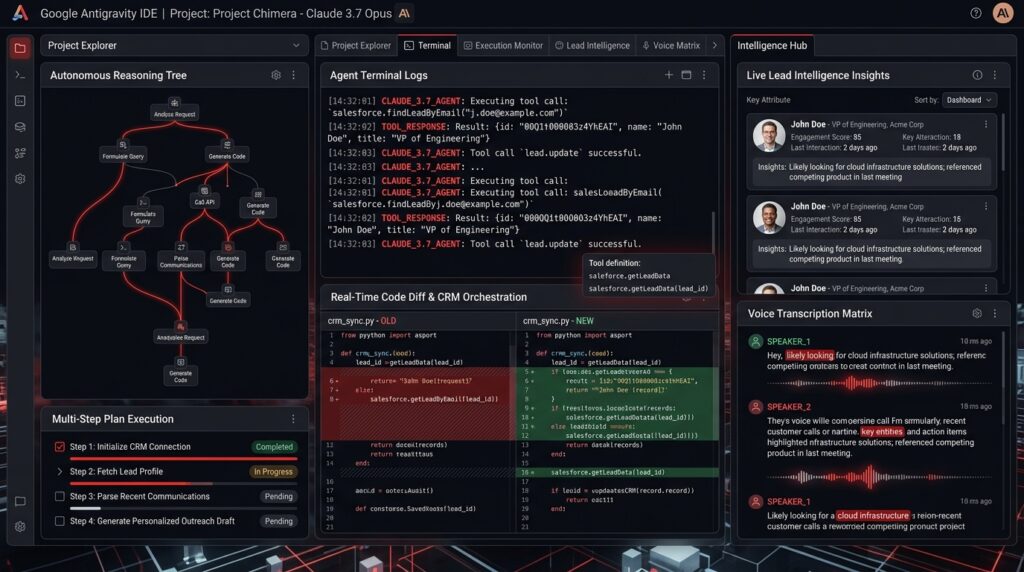Click the In Progress status badge
1024x572 pixels.
(273, 471)
